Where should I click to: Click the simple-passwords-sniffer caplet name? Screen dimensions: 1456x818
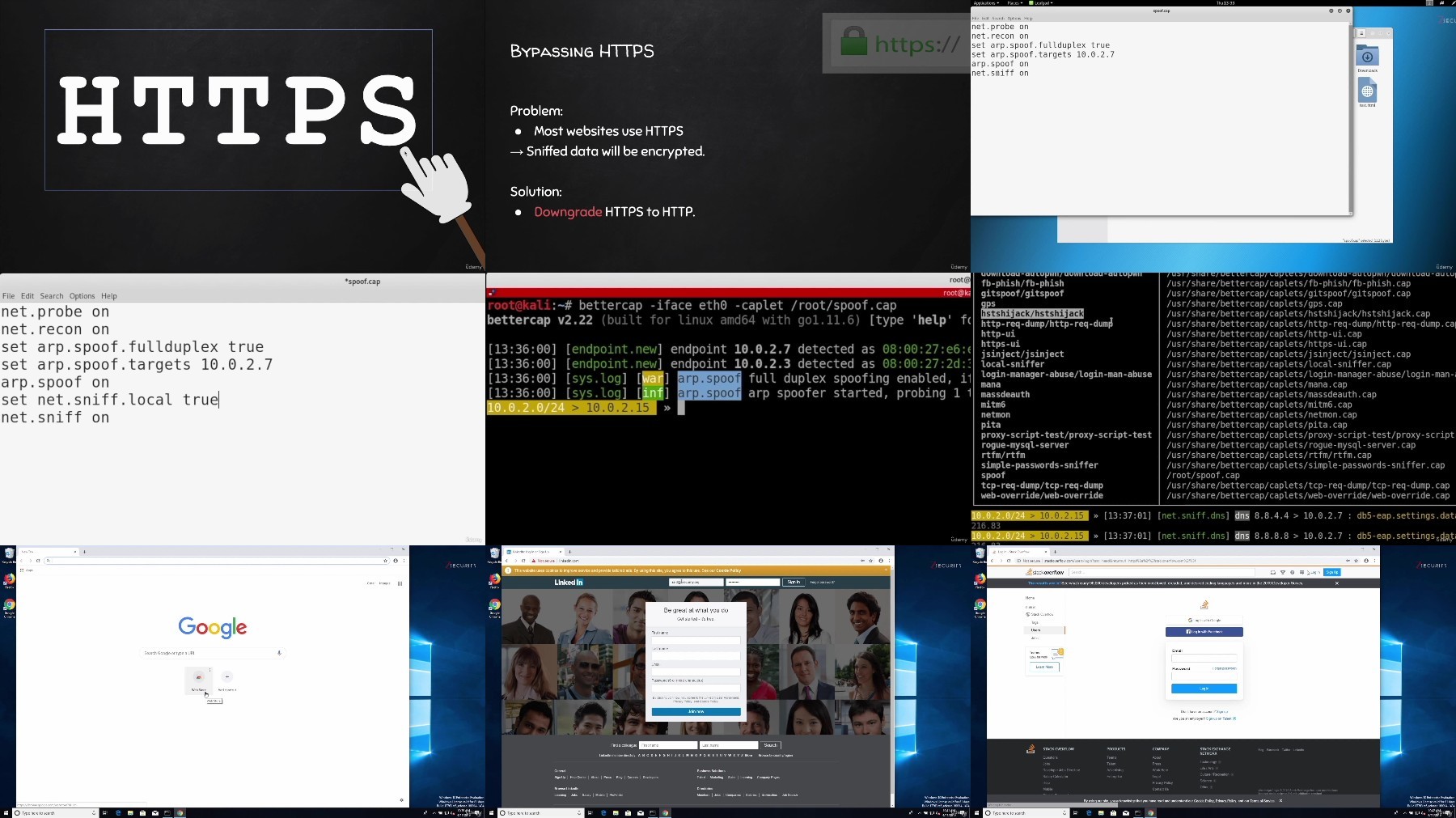1039,465
